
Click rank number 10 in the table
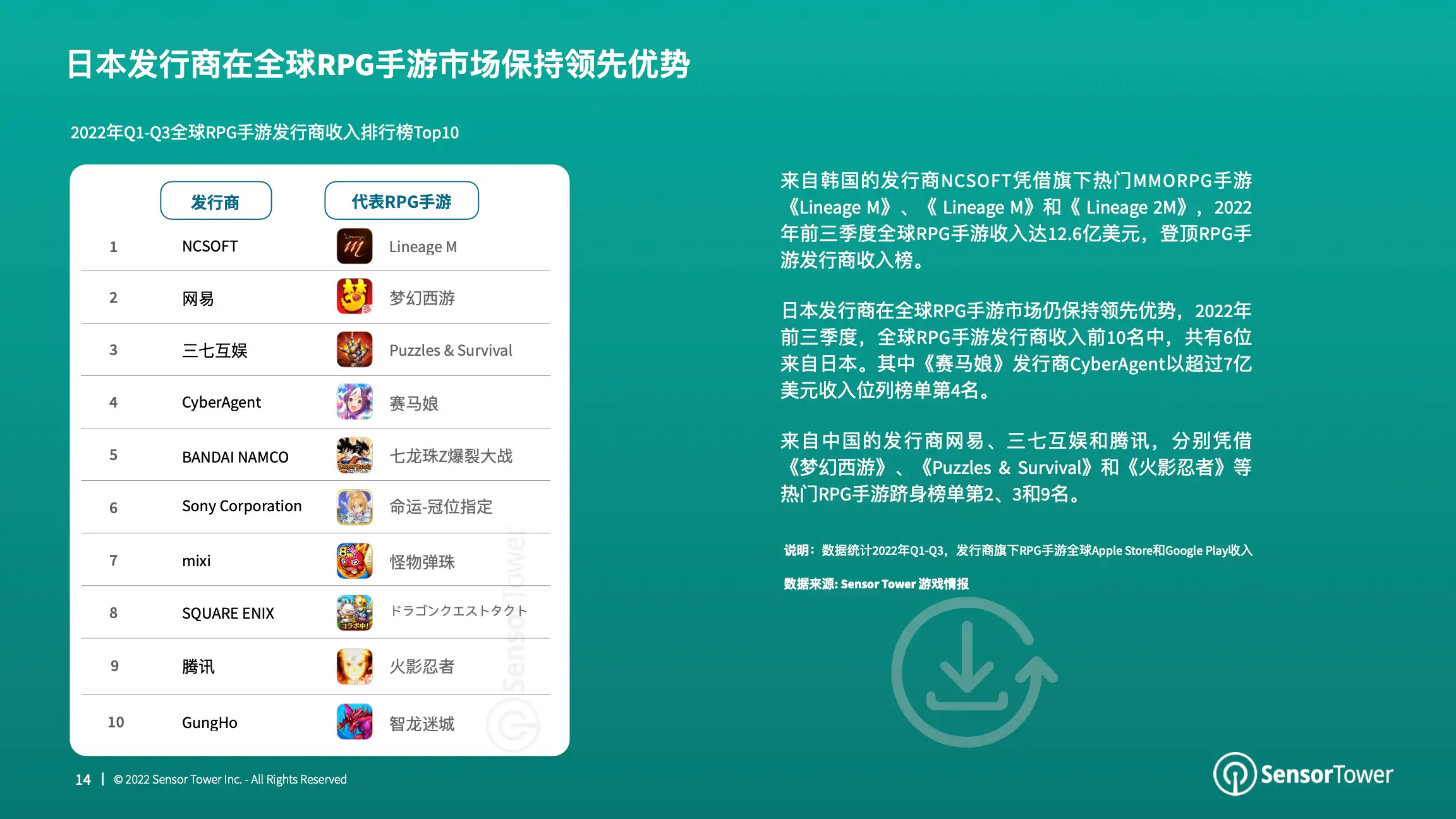[x=116, y=722]
